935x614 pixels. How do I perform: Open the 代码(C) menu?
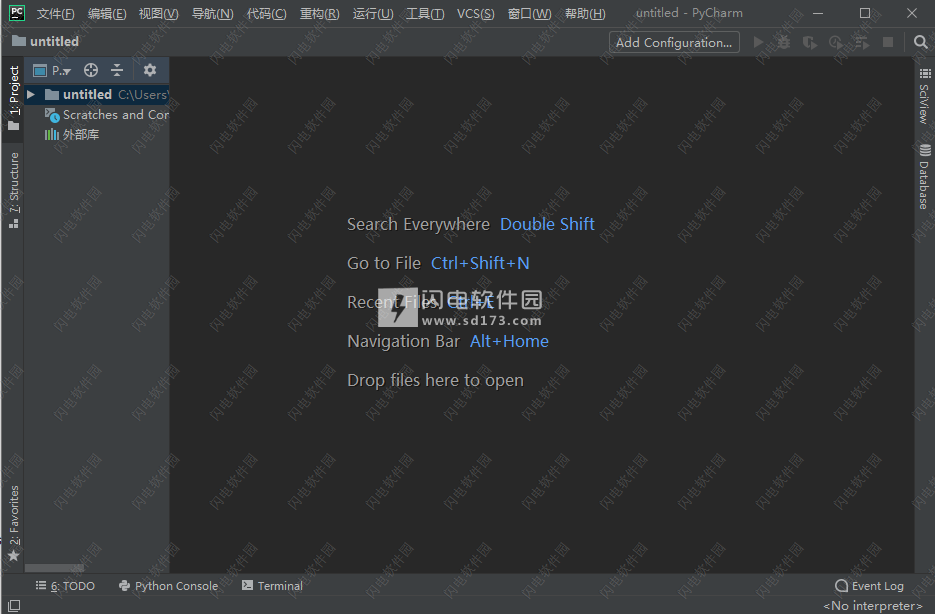click(267, 13)
